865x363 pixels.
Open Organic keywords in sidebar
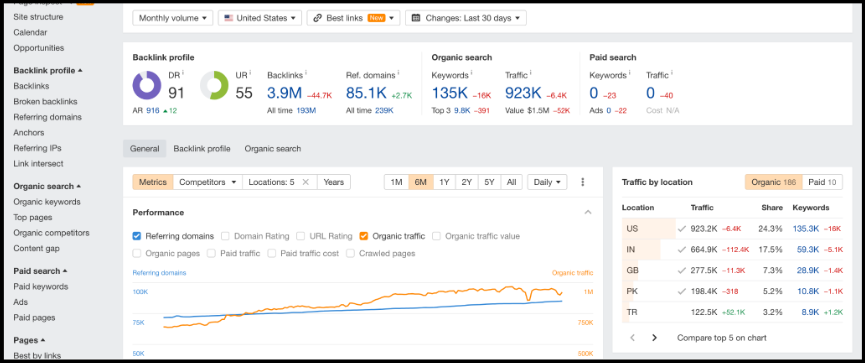pos(47,202)
